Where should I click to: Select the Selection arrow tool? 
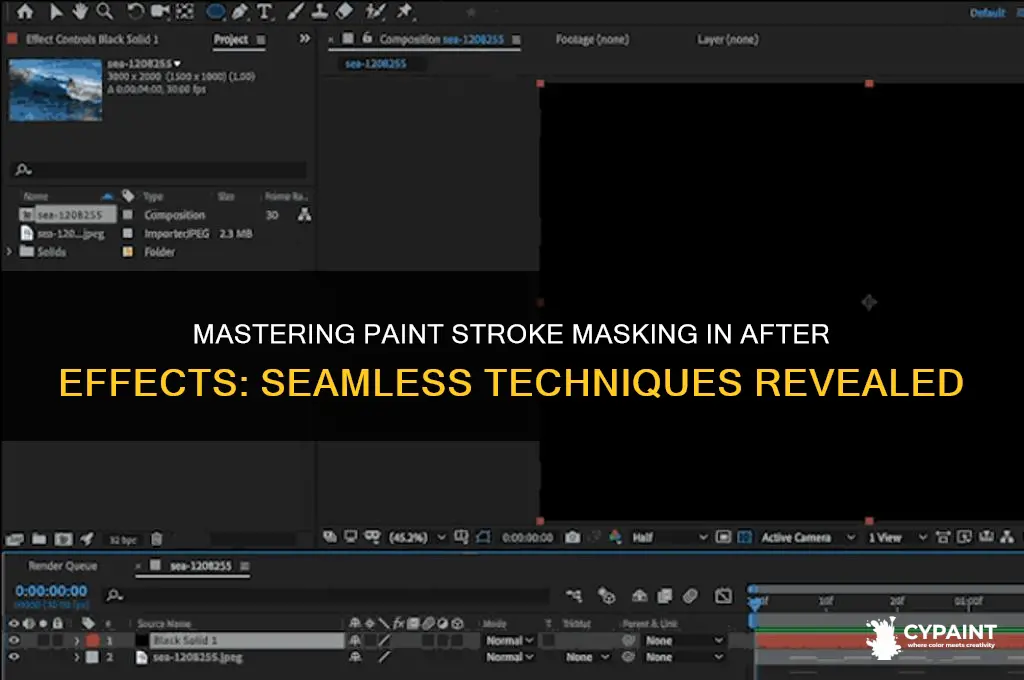coord(56,11)
